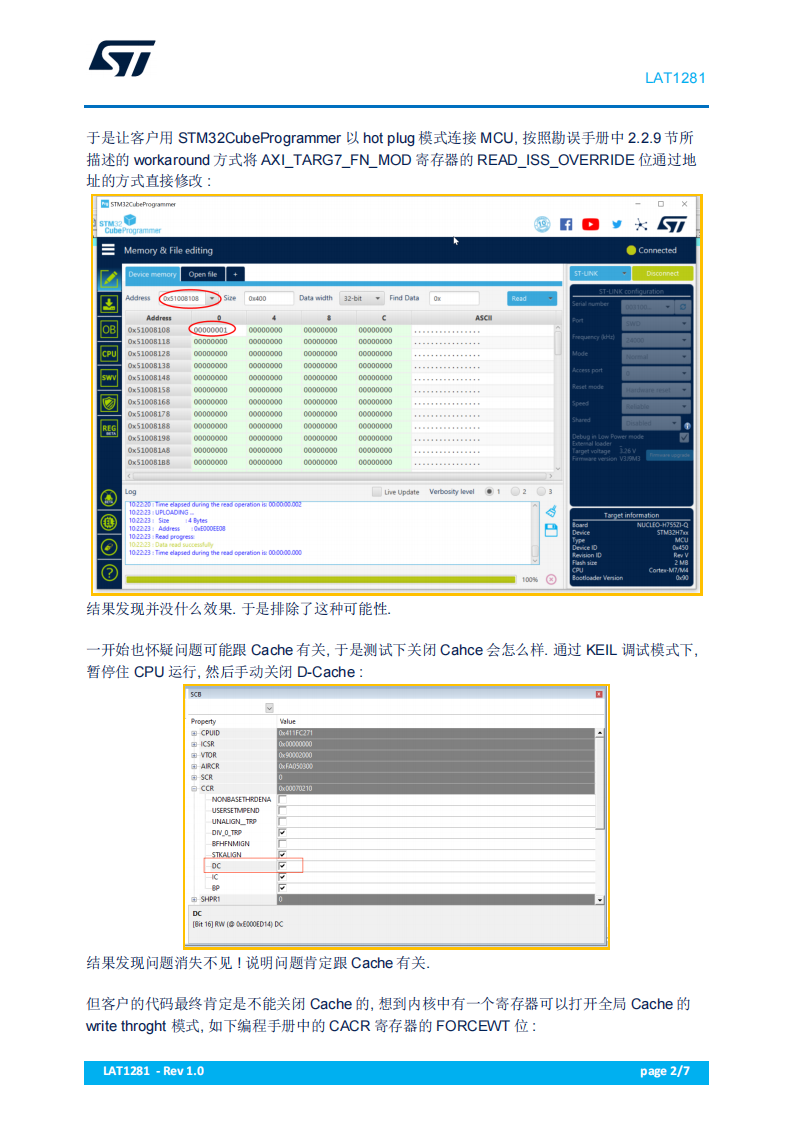Click memory cell 00000001 at 0x51008108
This screenshot has height=1122, width=793.
(211, 330)
